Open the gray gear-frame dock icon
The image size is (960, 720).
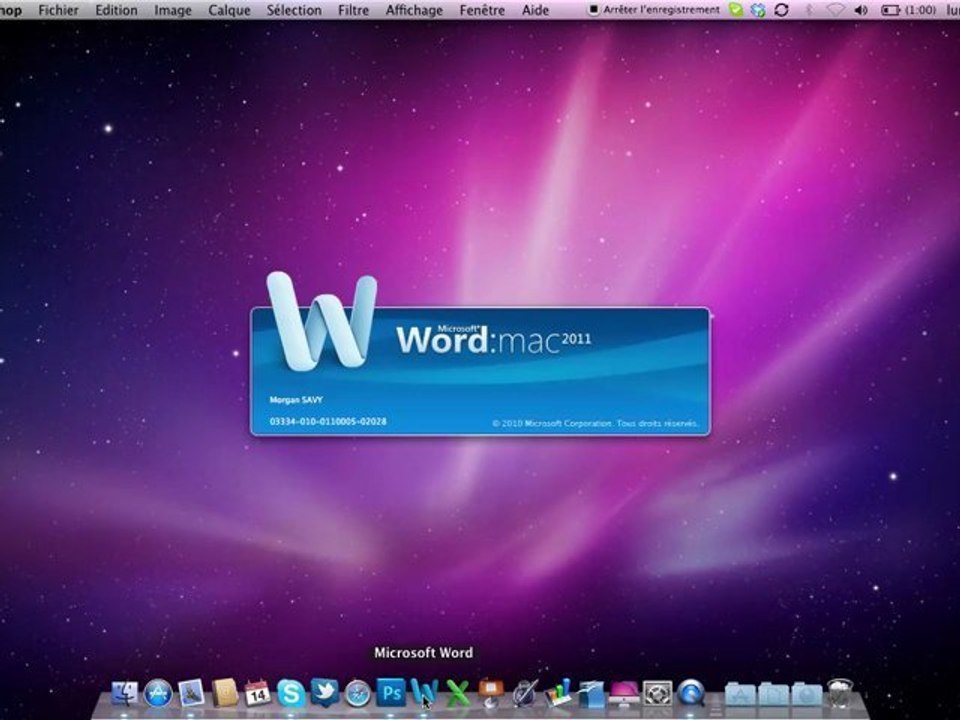(x=657, y=694)
